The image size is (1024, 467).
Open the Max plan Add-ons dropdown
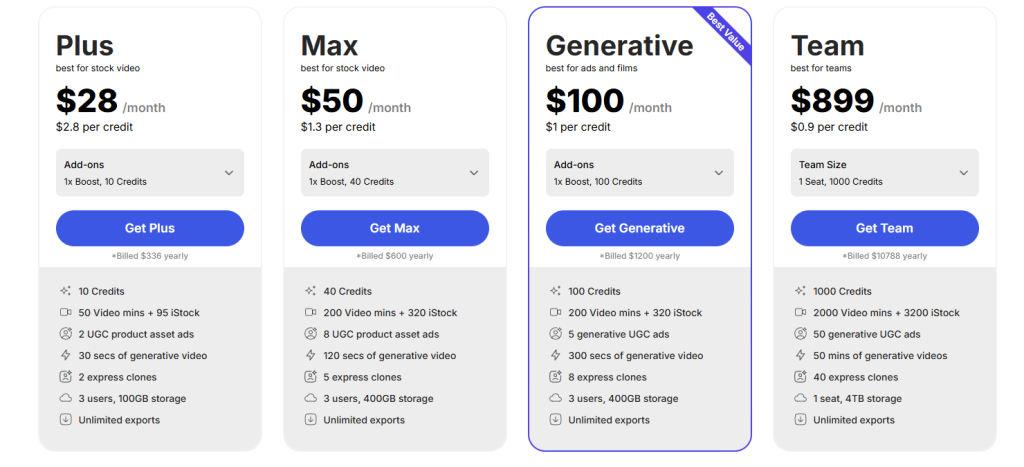pyautogui.click(x=395, y=172)
